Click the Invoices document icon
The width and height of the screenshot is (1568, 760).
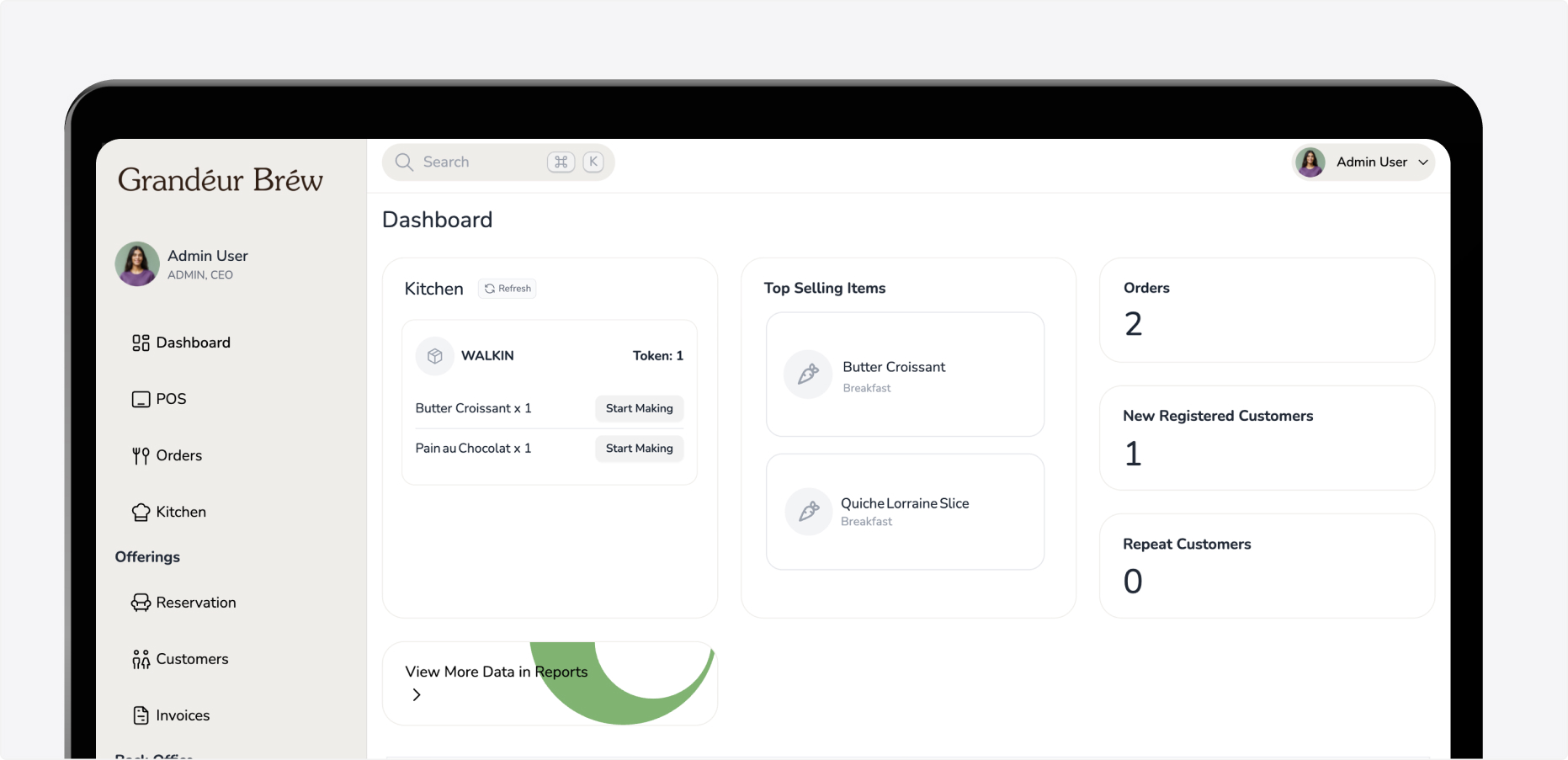pos(141,715)
